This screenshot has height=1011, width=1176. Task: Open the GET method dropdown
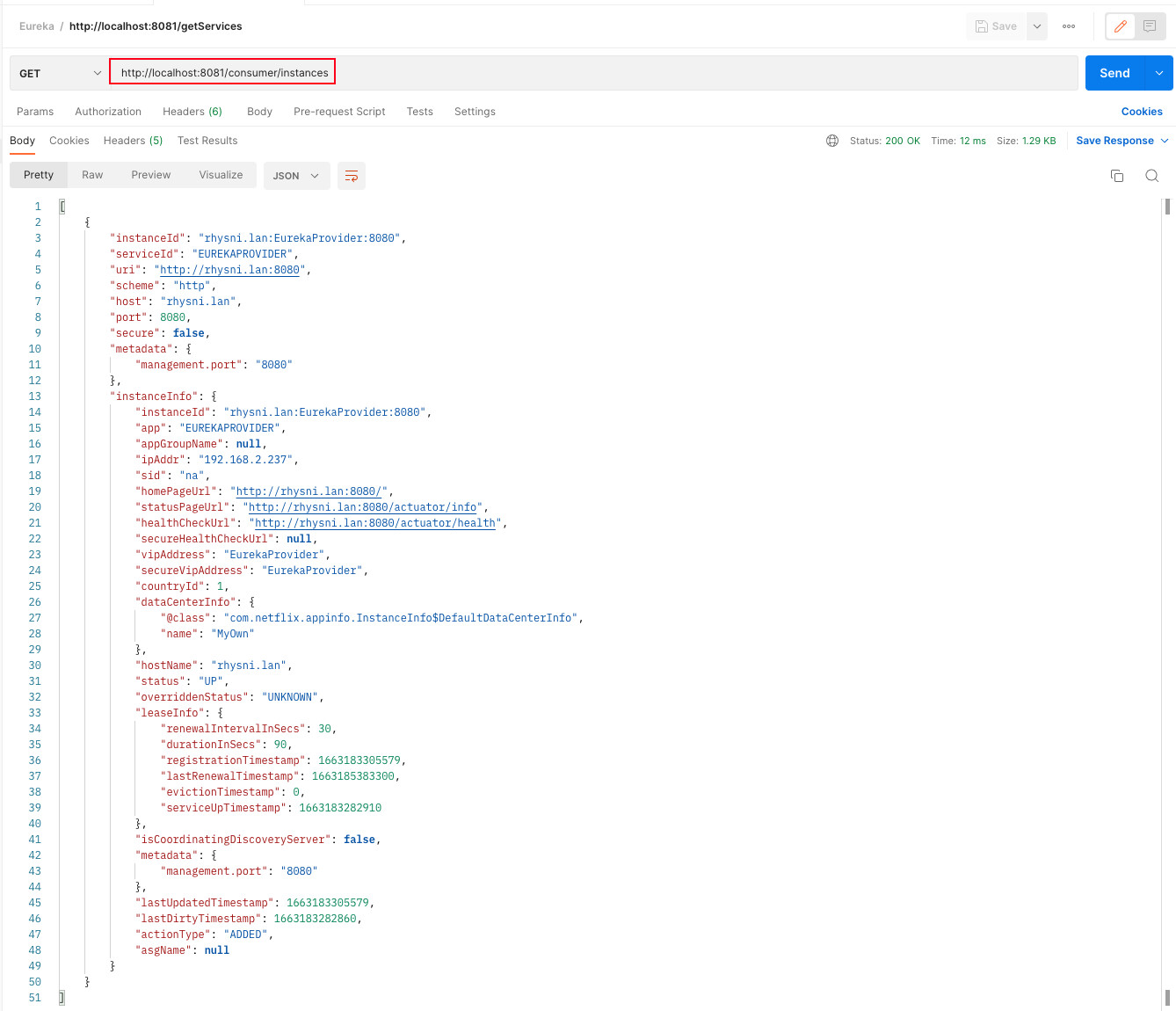click(x=60, y=74)
